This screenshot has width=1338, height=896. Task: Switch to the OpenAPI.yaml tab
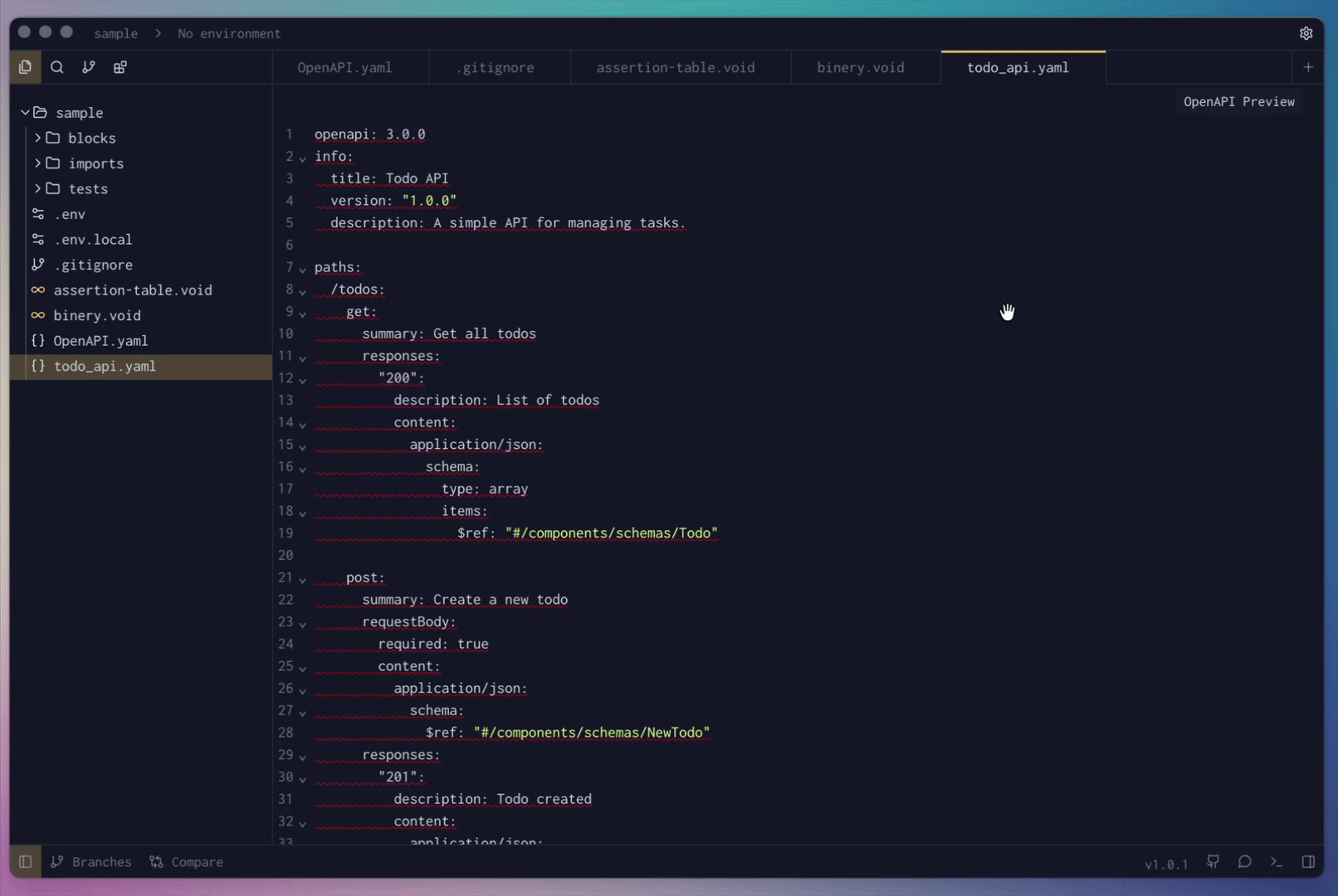344,67
